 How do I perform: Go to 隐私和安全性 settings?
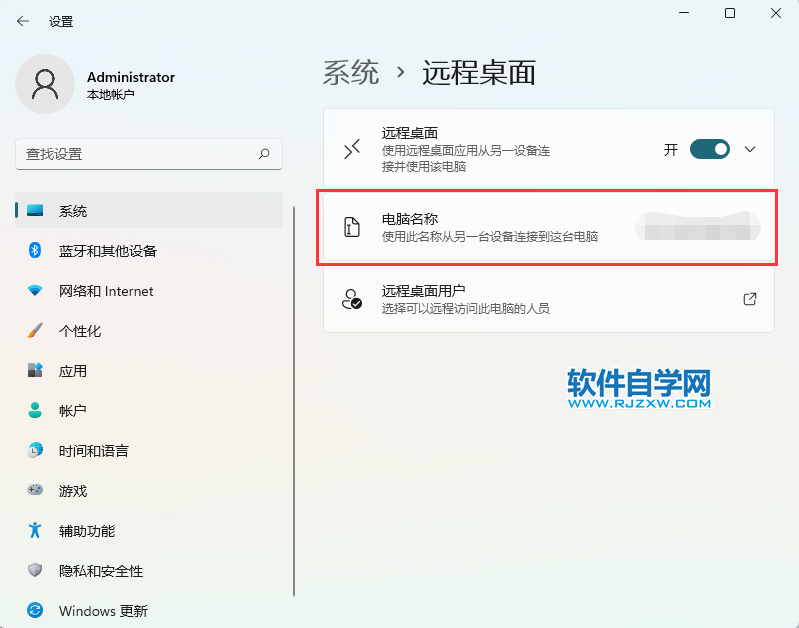[149, 570]
